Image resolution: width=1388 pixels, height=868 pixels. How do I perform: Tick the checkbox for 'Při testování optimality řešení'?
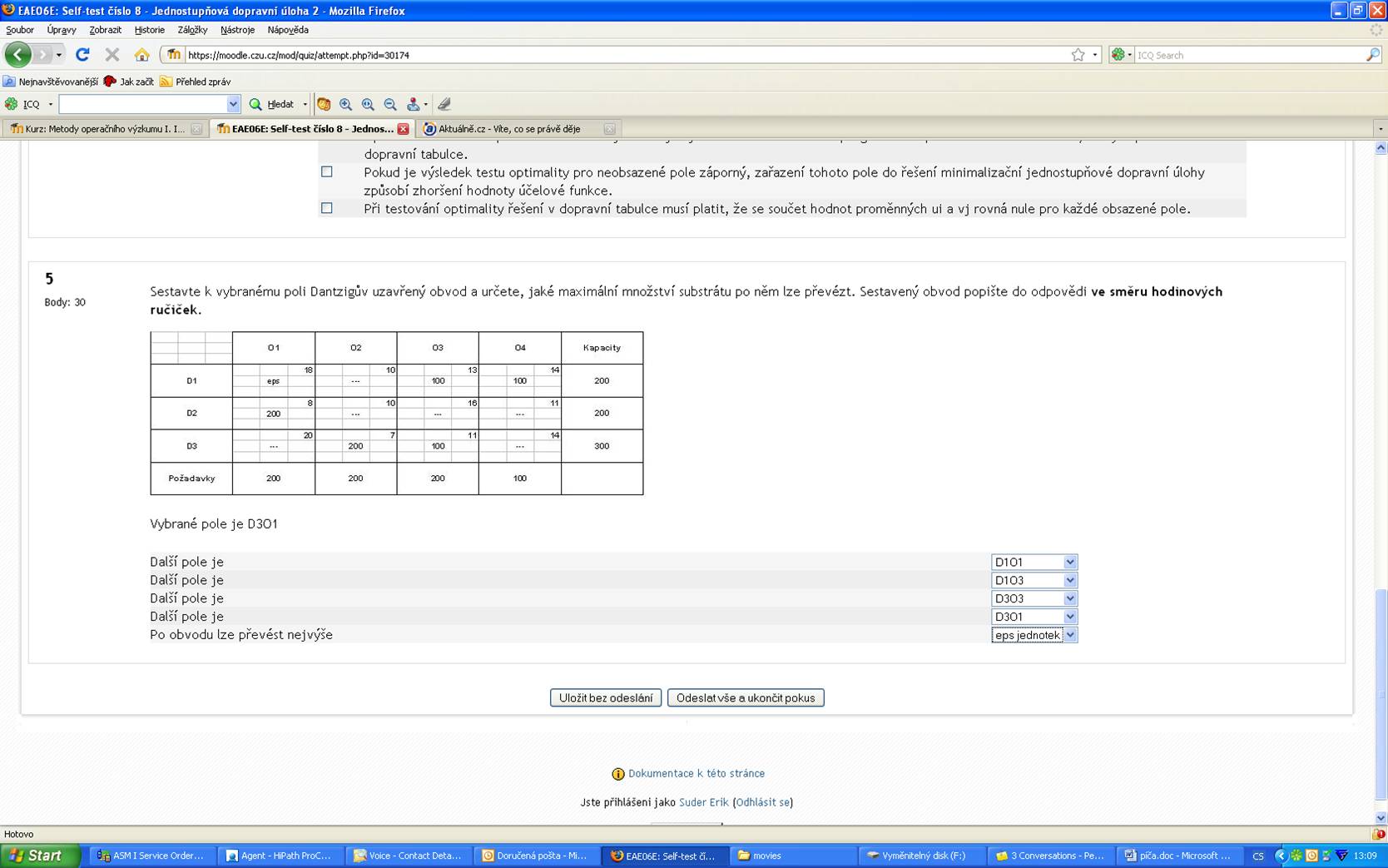coord(327,208)
